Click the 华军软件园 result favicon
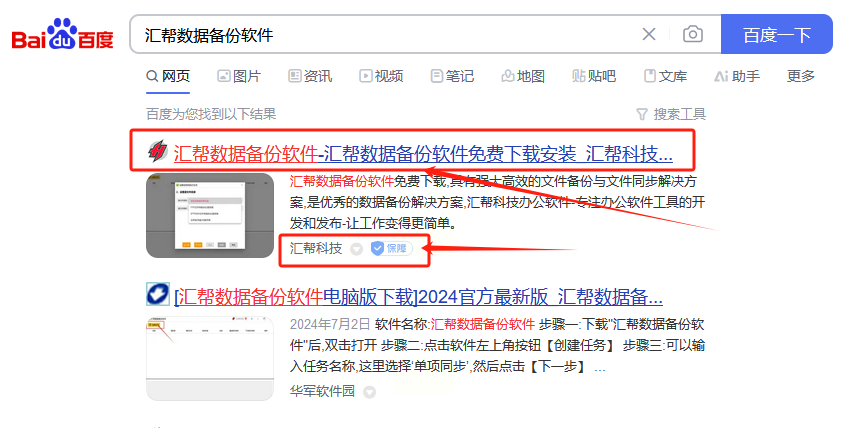The image size is (847, 428). coord(158,294)
